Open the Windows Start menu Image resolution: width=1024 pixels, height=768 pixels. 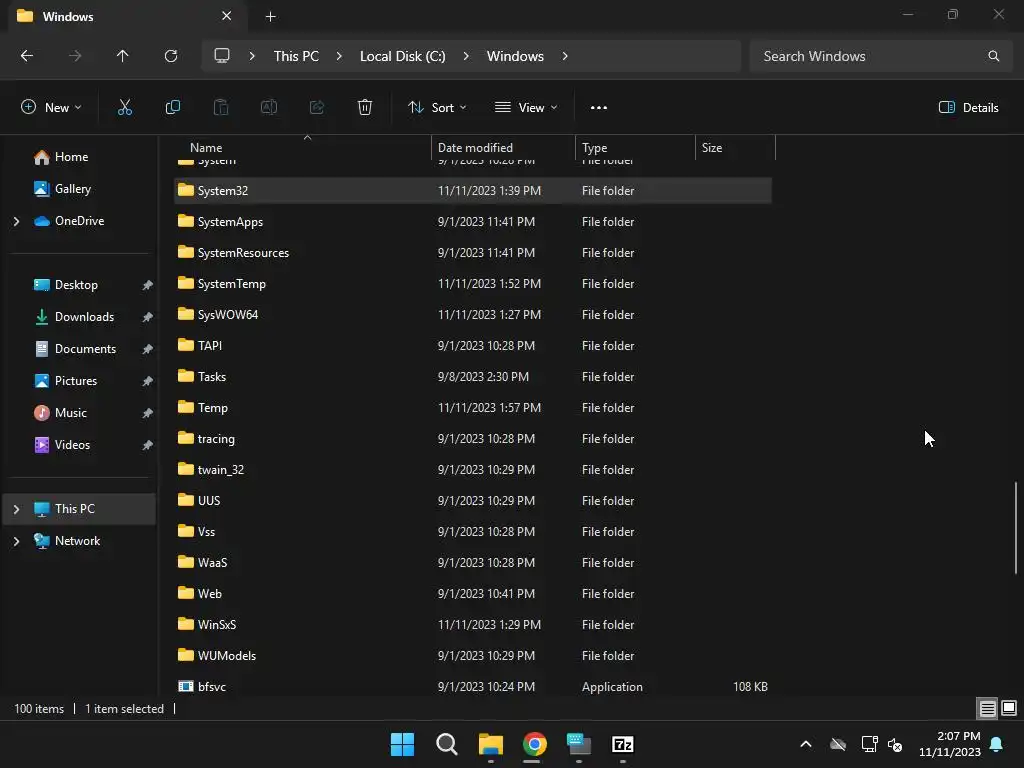tap(402, 744)
